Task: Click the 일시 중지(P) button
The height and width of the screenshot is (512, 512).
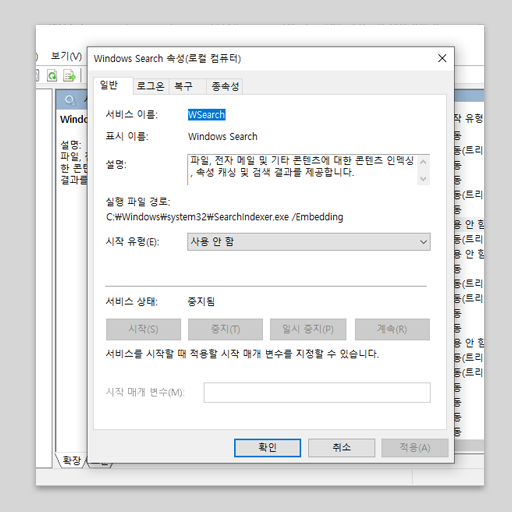Action: point(308,329)
